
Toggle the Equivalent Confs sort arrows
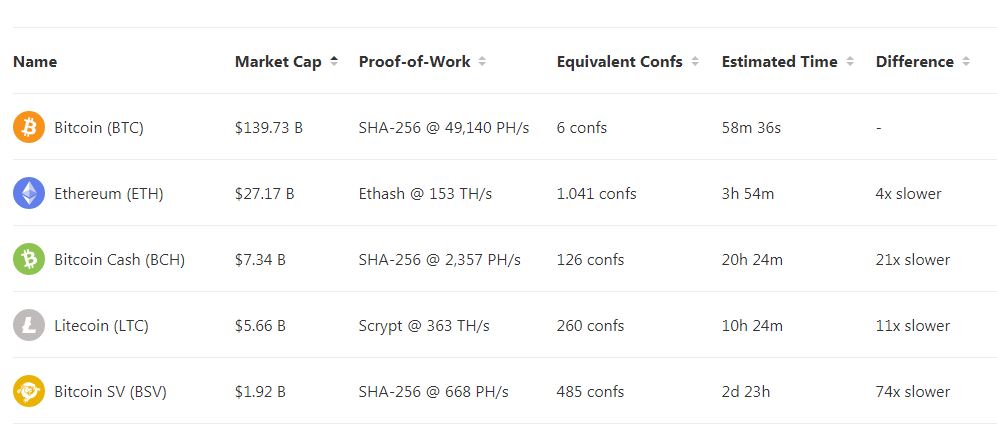pyautogui.click(x=695, y=62)
